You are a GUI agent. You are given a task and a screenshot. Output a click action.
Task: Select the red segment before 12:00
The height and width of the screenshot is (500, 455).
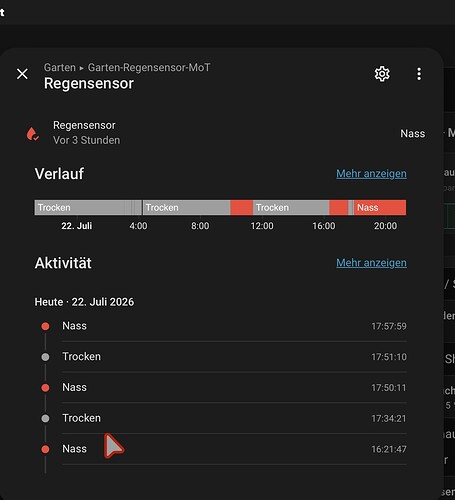(241, 207)
